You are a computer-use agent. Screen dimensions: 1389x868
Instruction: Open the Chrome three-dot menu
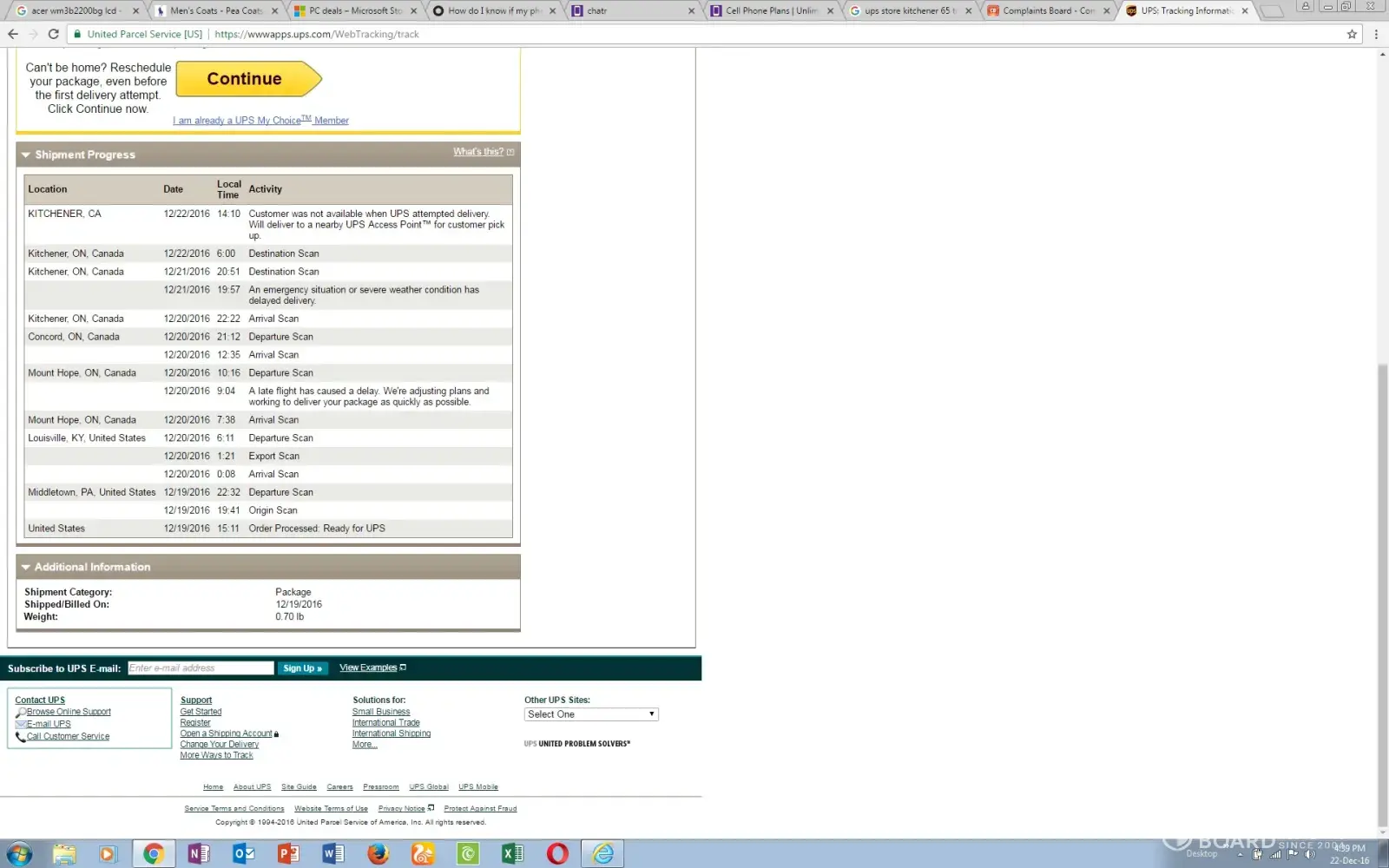(1376, 34)
